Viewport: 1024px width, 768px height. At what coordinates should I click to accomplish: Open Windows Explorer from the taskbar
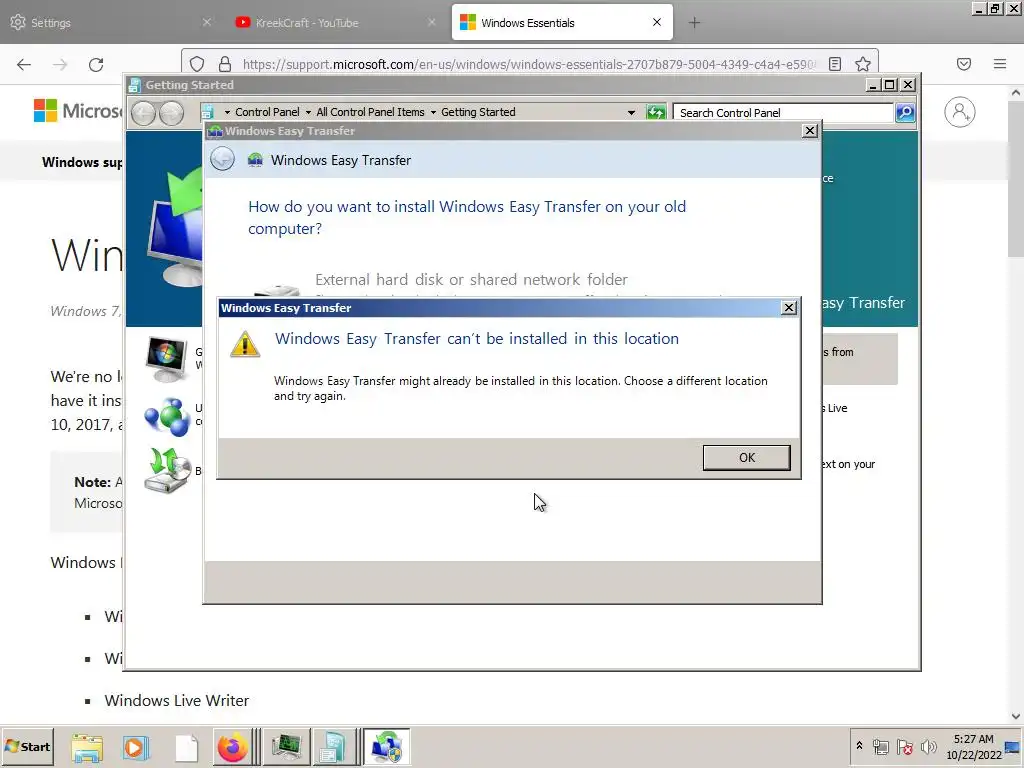click(87, 747)
